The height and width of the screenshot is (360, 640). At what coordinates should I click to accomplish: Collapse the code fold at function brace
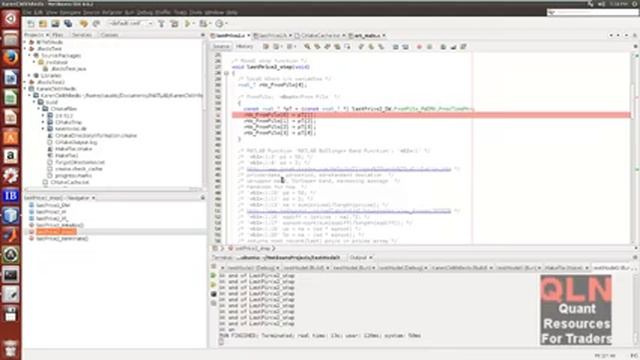click(226, 73)
